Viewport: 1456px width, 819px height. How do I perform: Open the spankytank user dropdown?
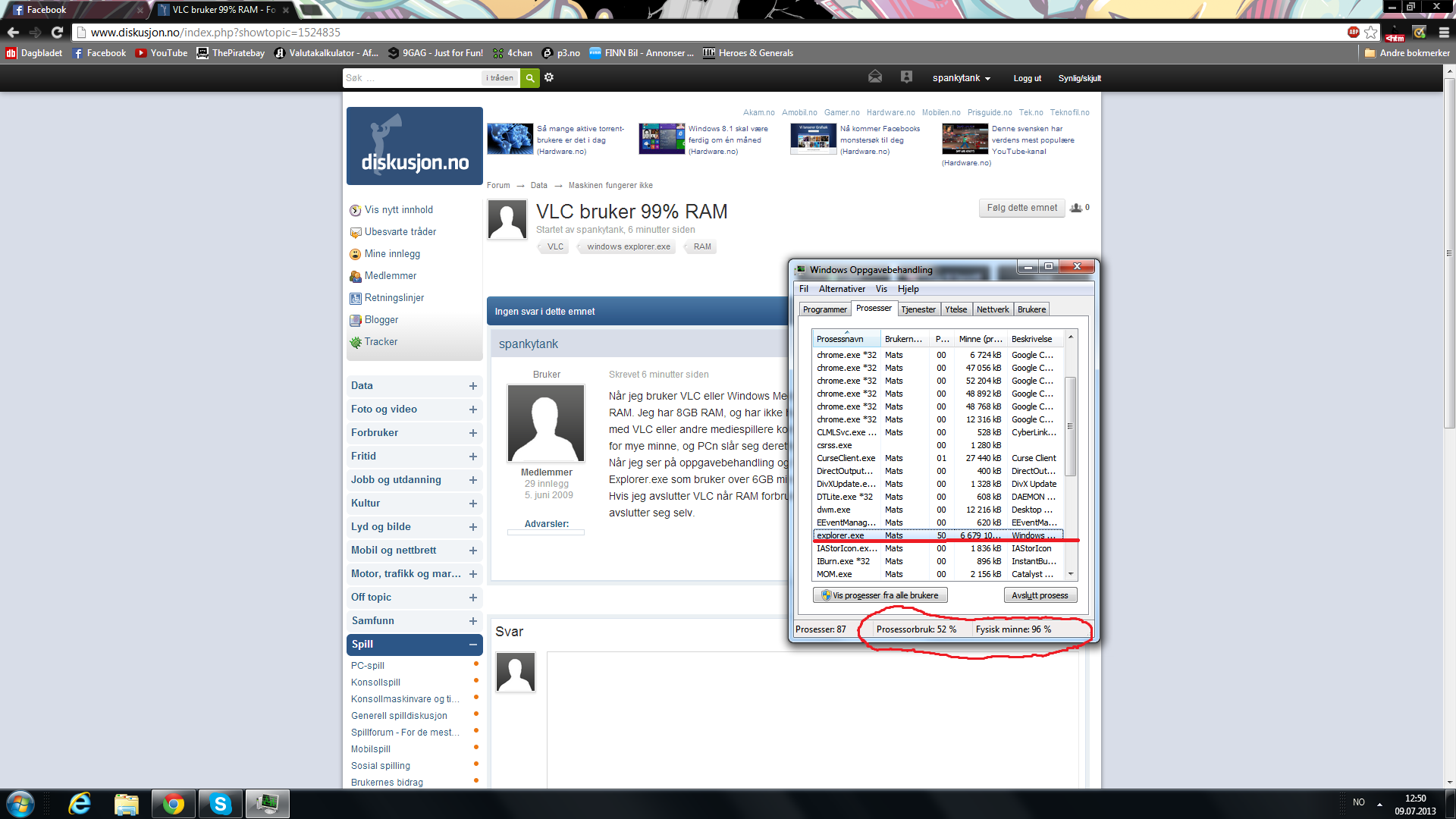(962, 78)
